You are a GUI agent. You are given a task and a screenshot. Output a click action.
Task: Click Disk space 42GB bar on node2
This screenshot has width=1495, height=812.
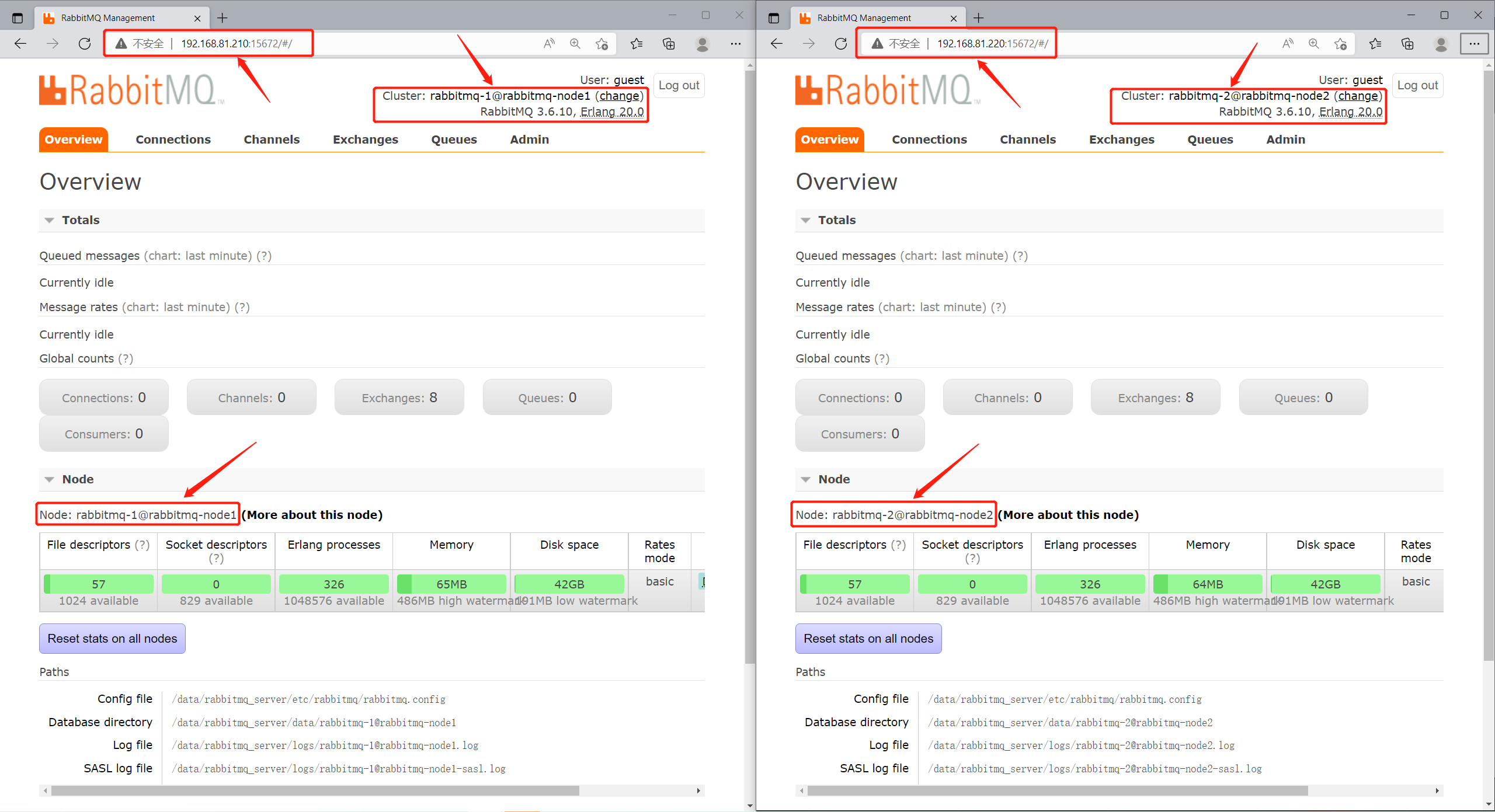(x=1325, y=584)
